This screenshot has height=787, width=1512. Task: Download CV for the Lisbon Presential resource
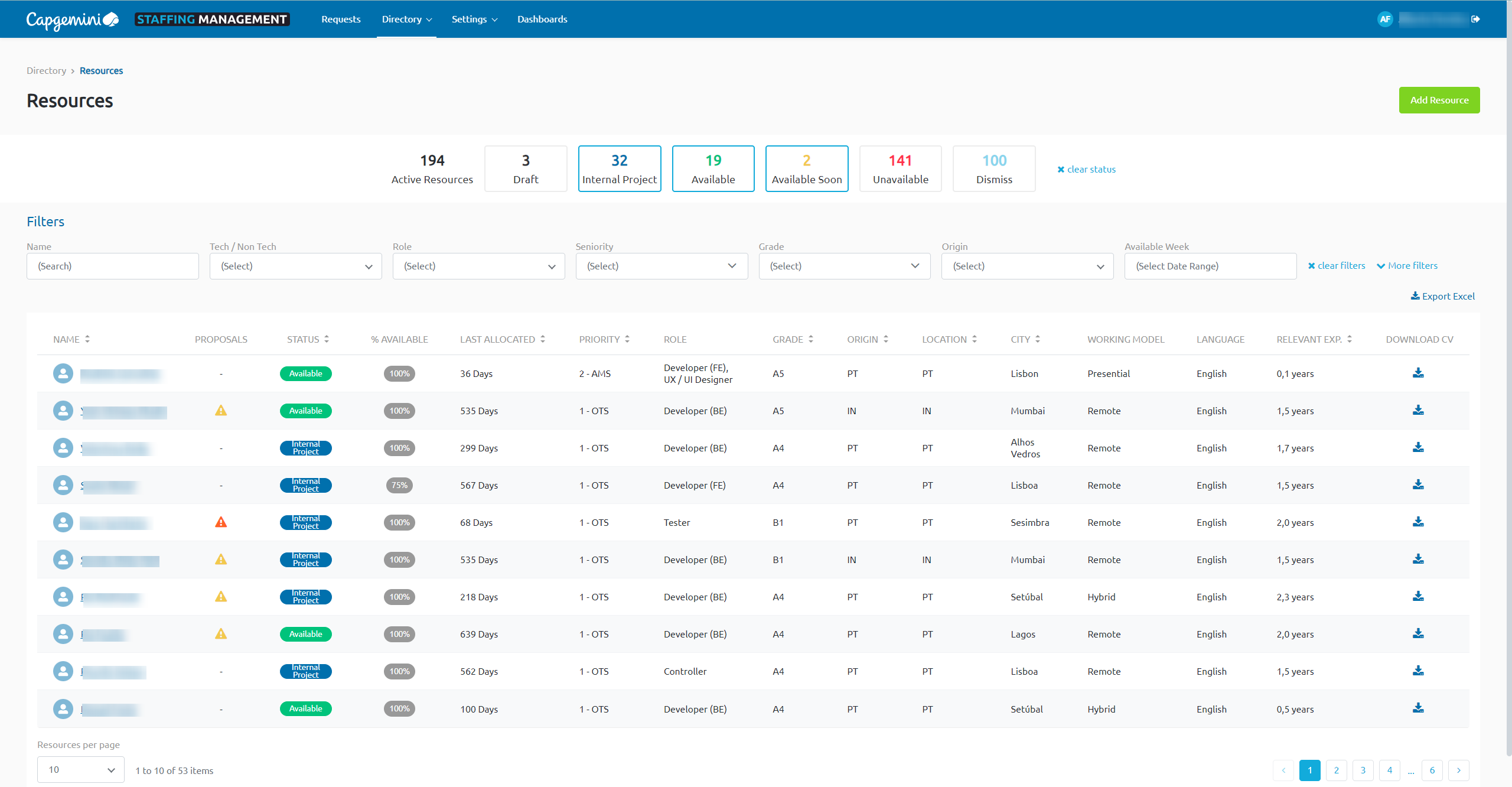coord(1417,373)
